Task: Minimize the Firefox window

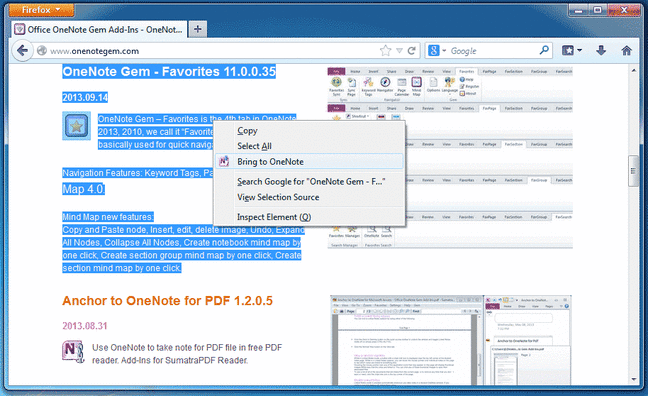Action: [579, 10]
